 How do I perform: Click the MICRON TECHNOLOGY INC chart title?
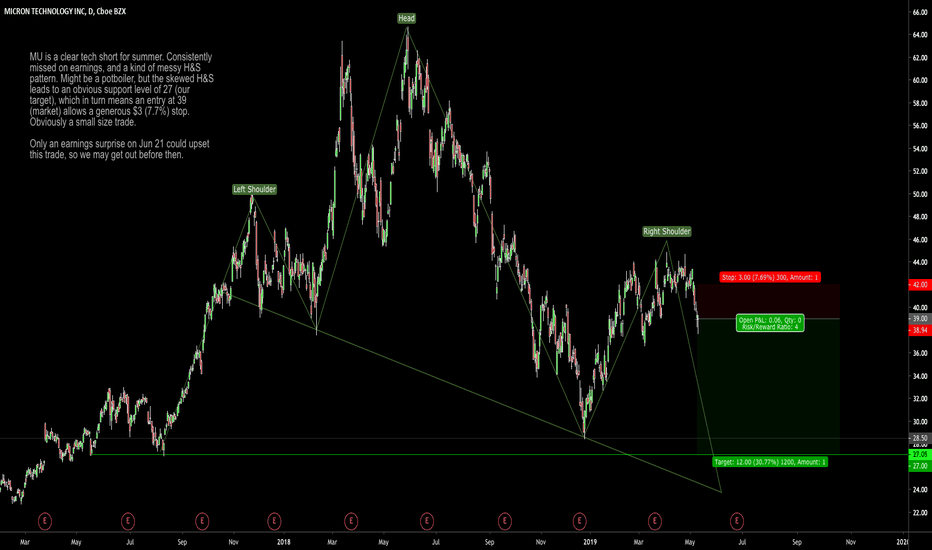pyautogui.click(x=65, y=11)
